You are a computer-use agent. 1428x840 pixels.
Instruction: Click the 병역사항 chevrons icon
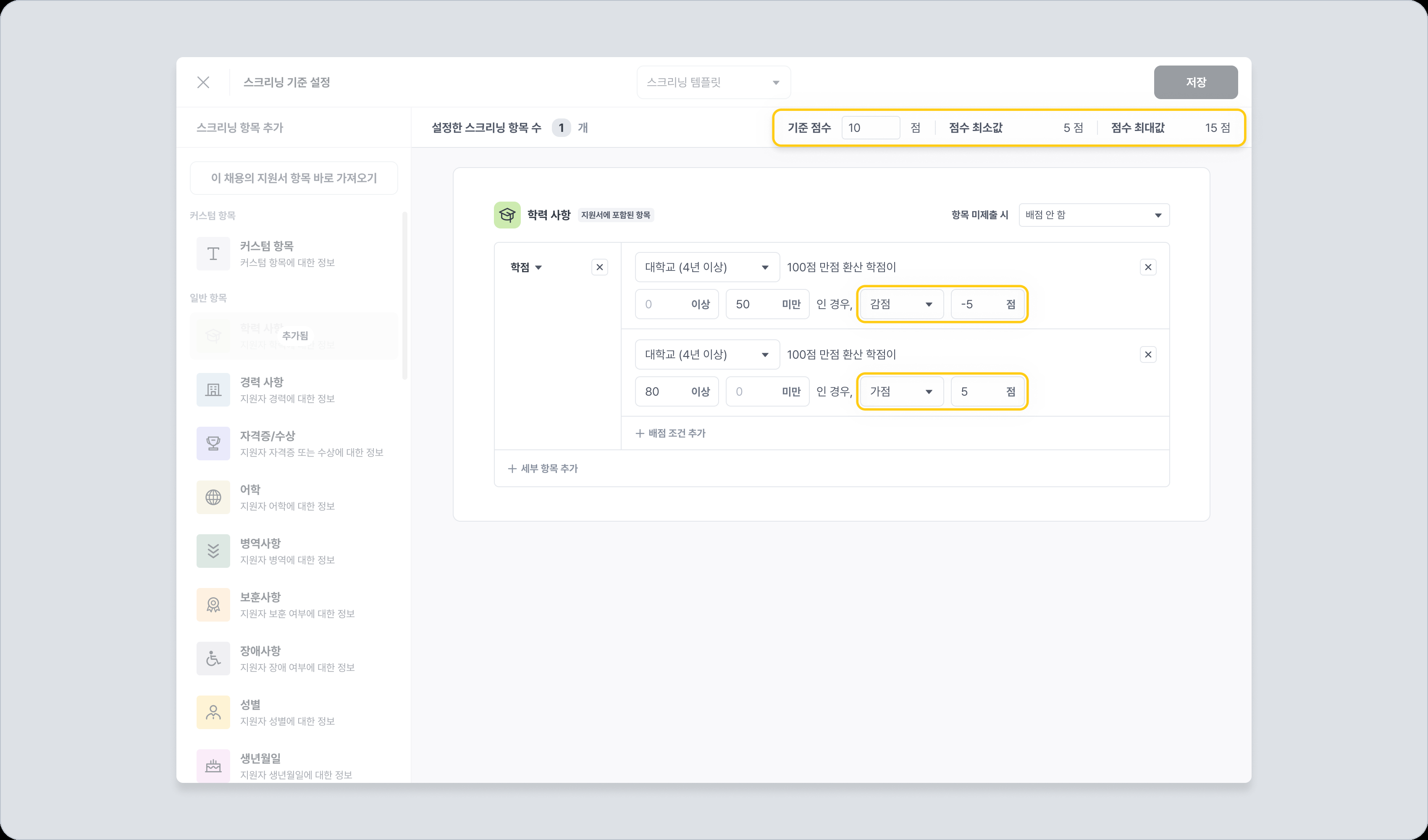(x=213, y=551)
